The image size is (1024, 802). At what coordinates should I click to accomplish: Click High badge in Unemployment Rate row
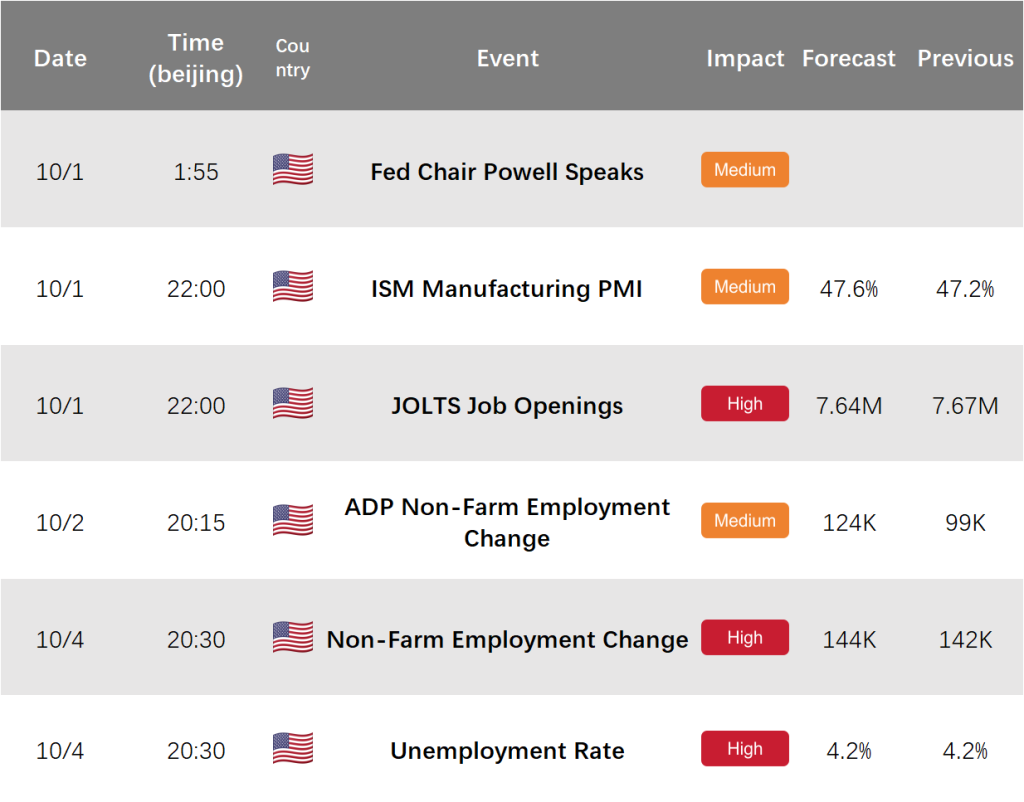(744, 748)
